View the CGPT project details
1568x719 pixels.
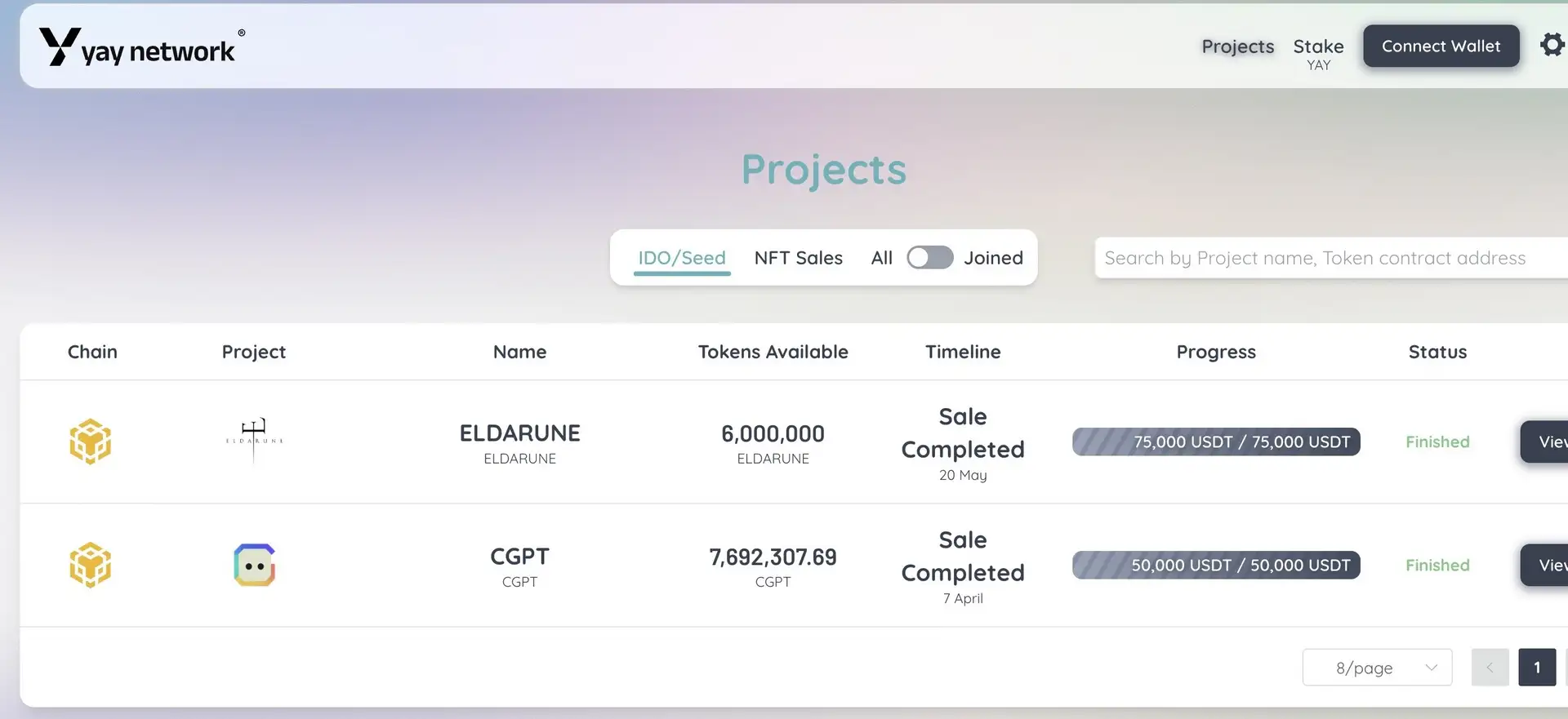point(1546,565)
